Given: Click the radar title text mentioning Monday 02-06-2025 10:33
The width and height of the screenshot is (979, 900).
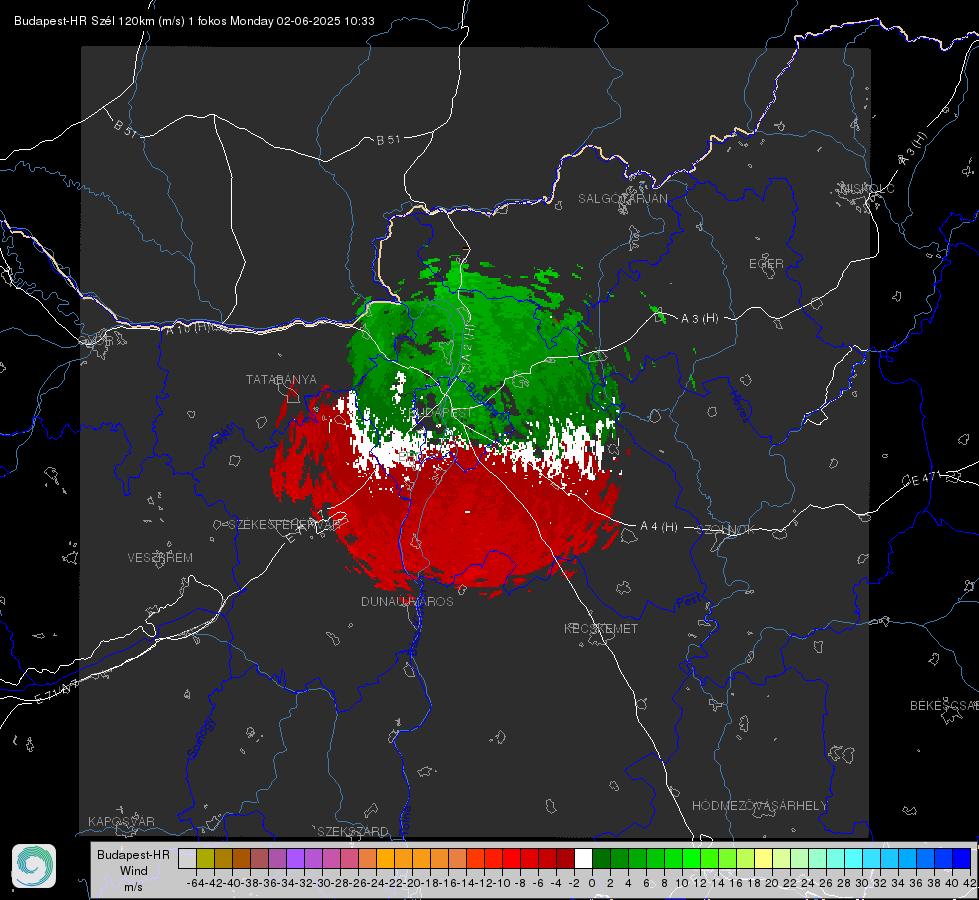Looking at the screenshot, I should [x=194, y=21].
